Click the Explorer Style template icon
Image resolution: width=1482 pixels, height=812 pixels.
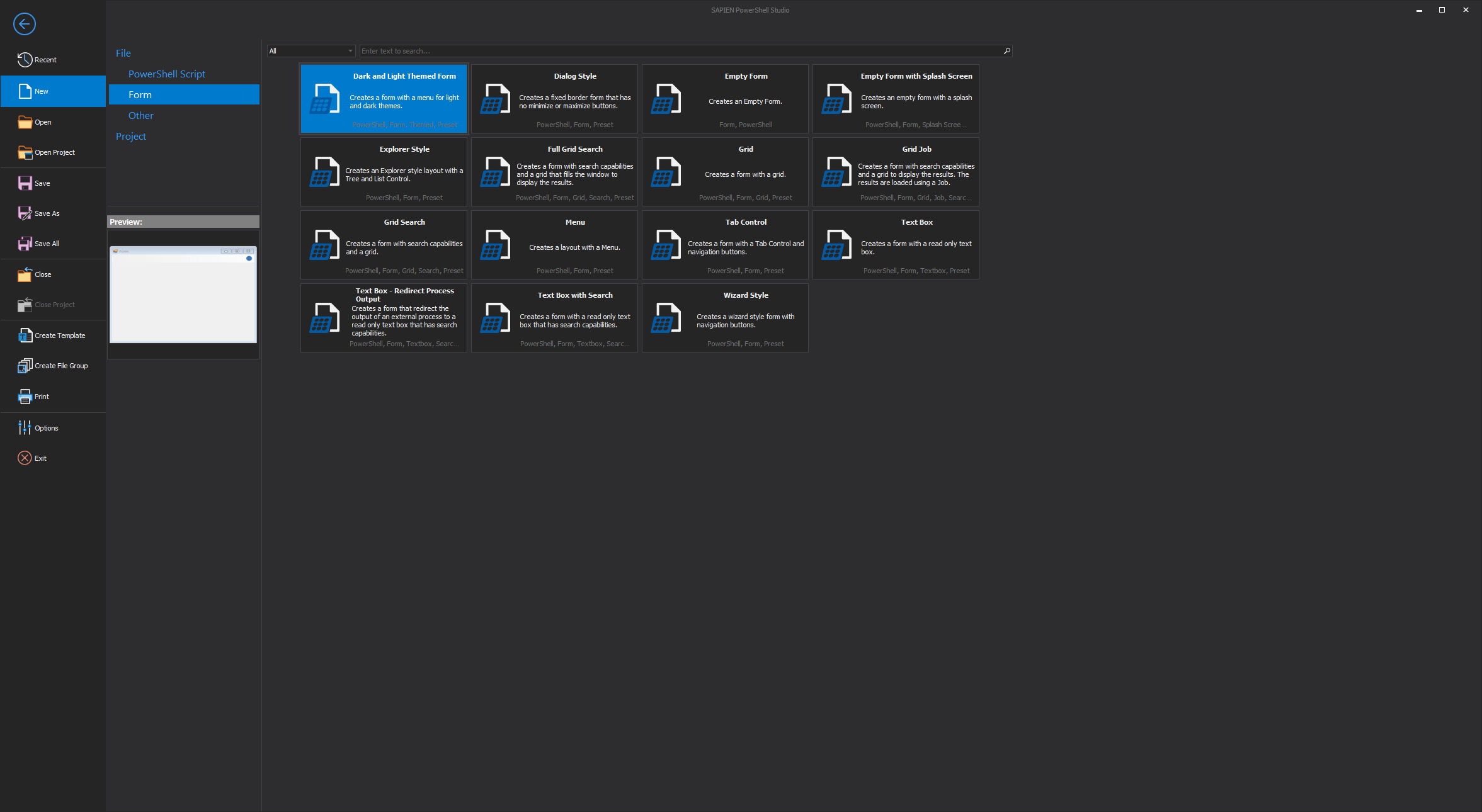pos(324,172)
